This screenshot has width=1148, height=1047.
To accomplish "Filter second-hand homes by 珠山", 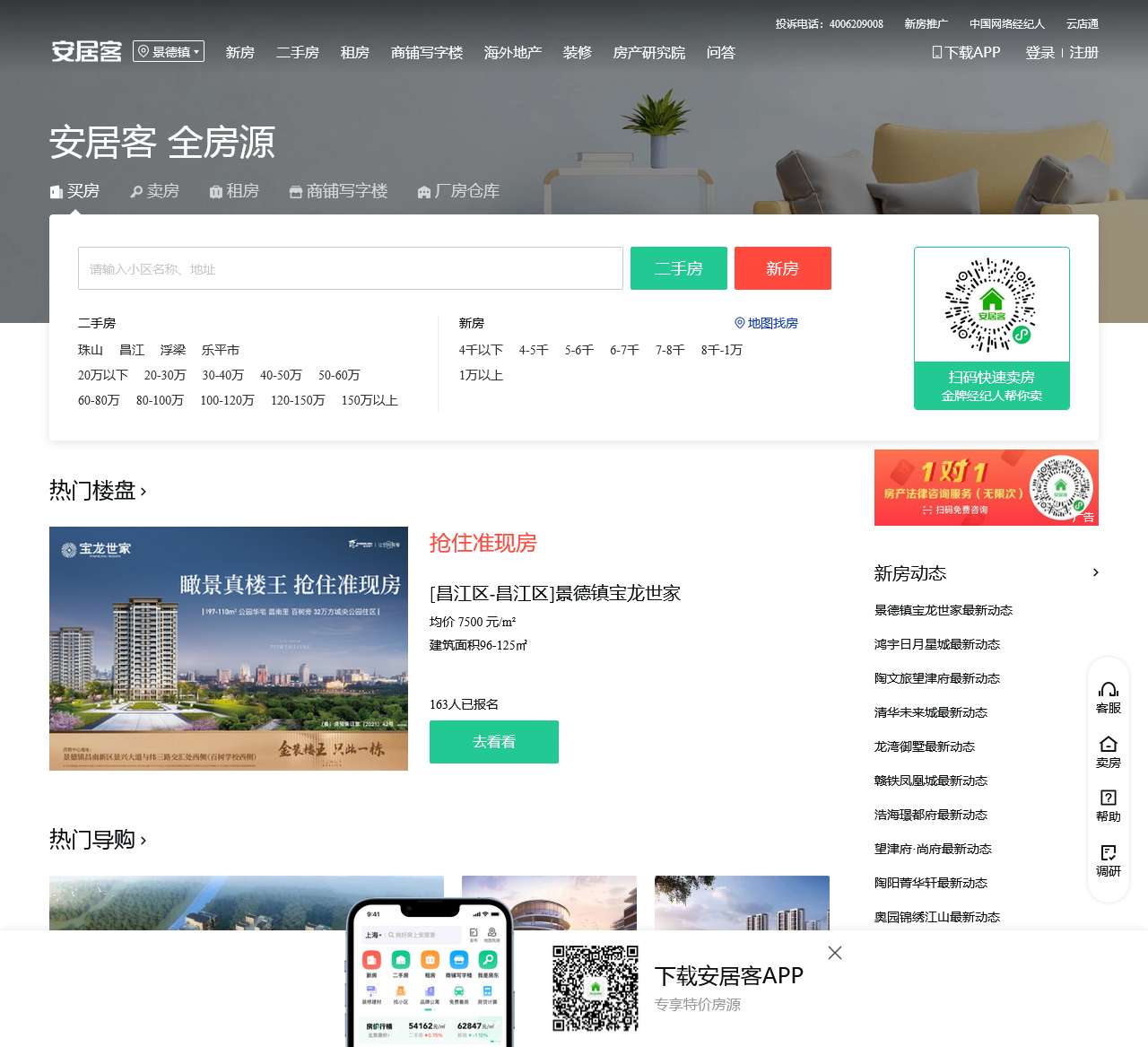I will pos(91,350).
